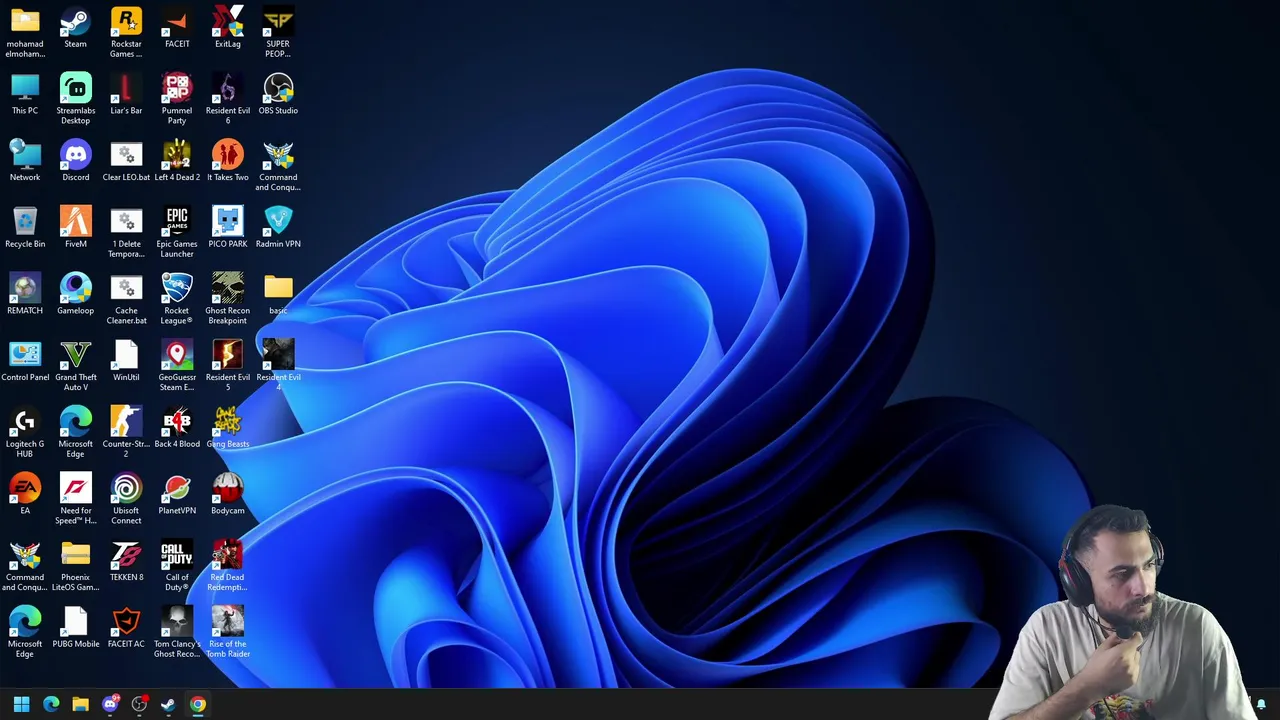Launch Back 4 Blood
Image resolution: width=1280 pixels, height=720 pixels.
pos(177,427)
